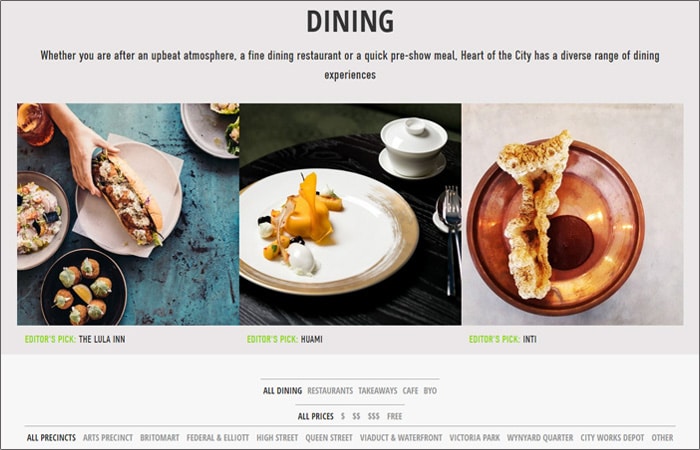The image size is (700, 450).
Task: Show only Cafe listings
Action: point(410,391)
